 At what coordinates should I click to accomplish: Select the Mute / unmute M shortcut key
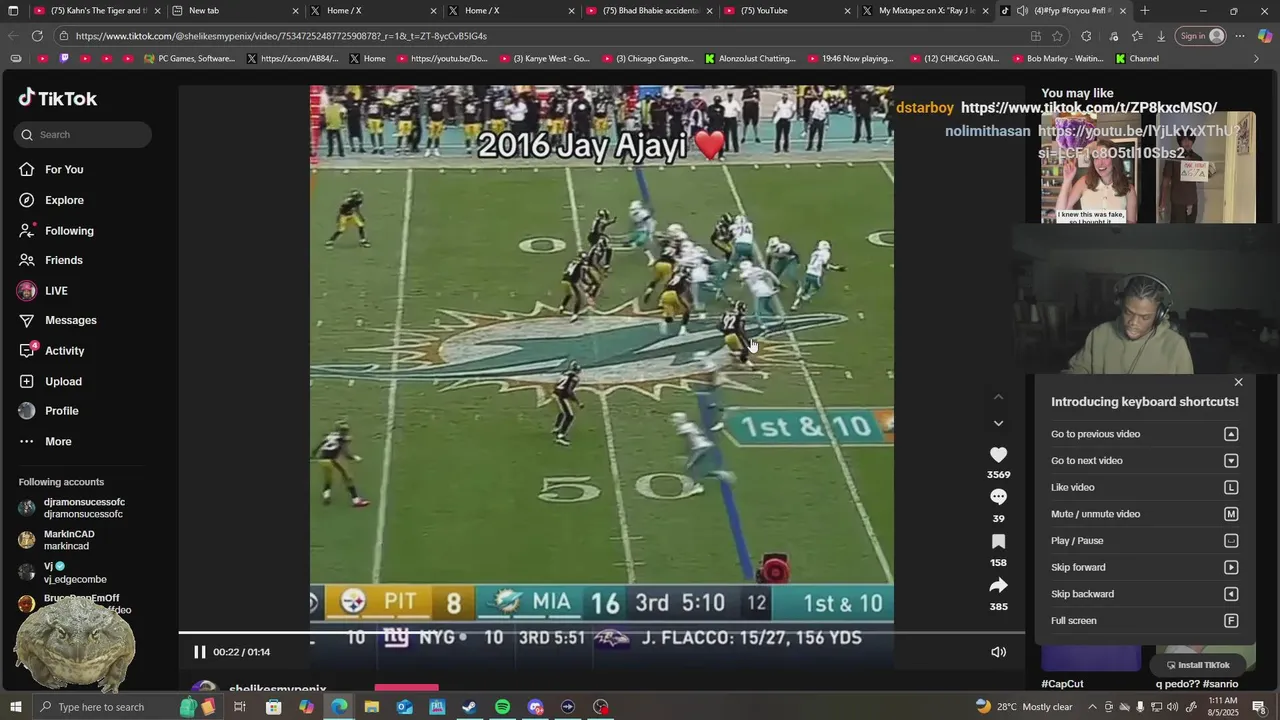pyautogui.click(x=1231, y=514)
